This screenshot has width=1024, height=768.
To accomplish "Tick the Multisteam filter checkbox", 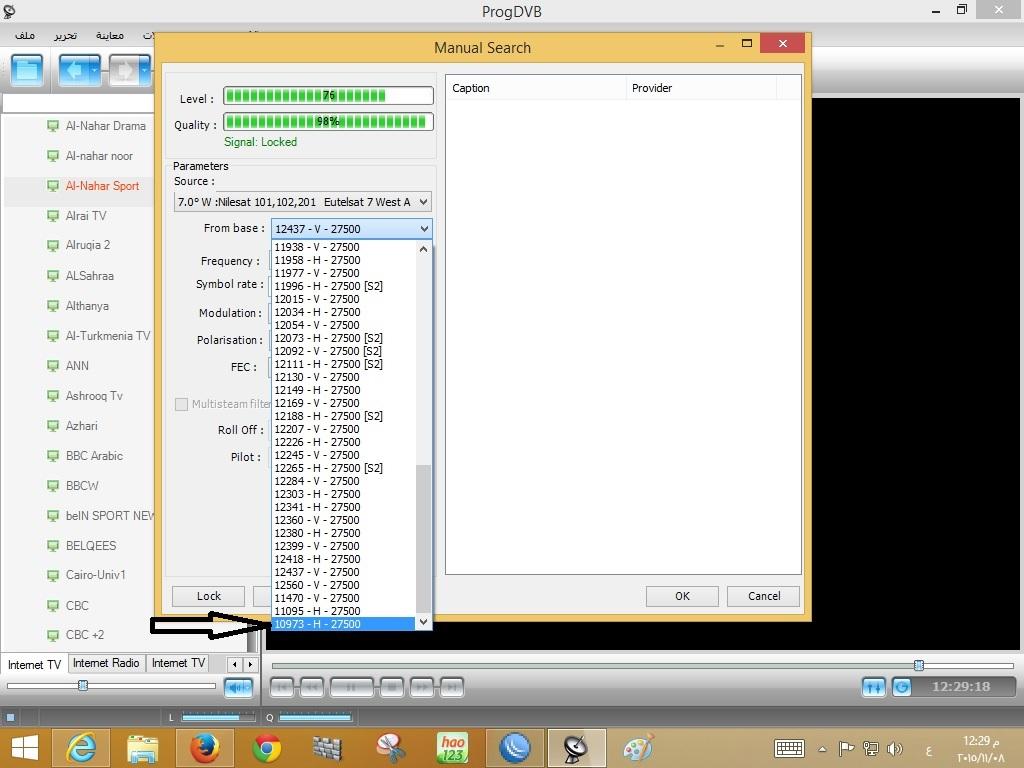I will [182, 404].
